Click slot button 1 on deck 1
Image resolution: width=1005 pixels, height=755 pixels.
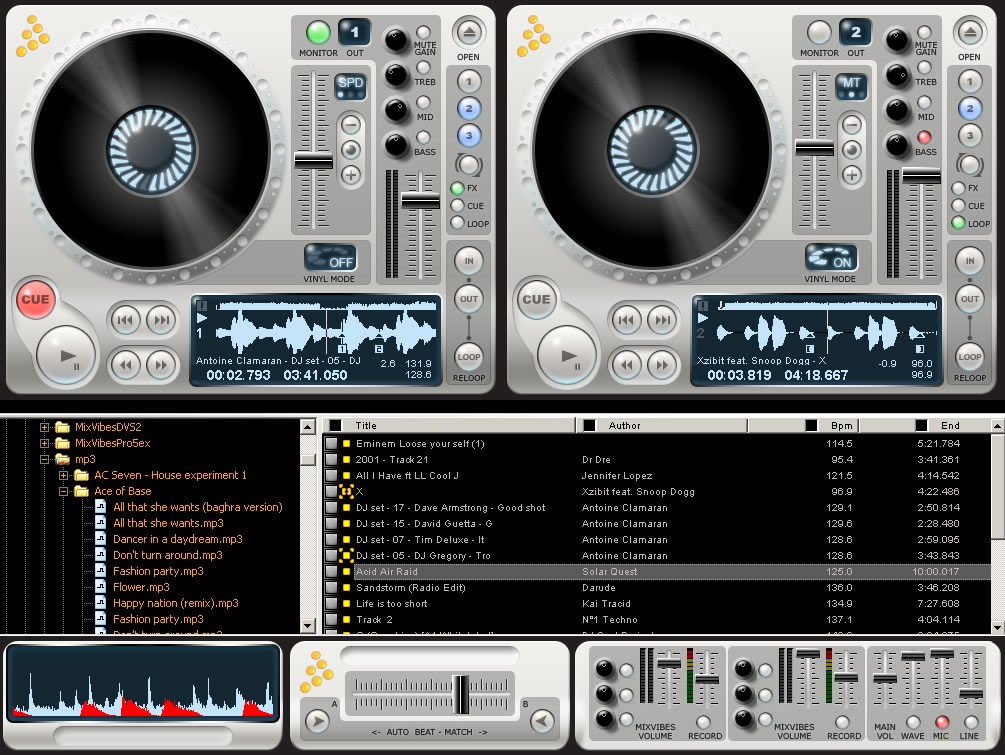click(x=469, y=81)
